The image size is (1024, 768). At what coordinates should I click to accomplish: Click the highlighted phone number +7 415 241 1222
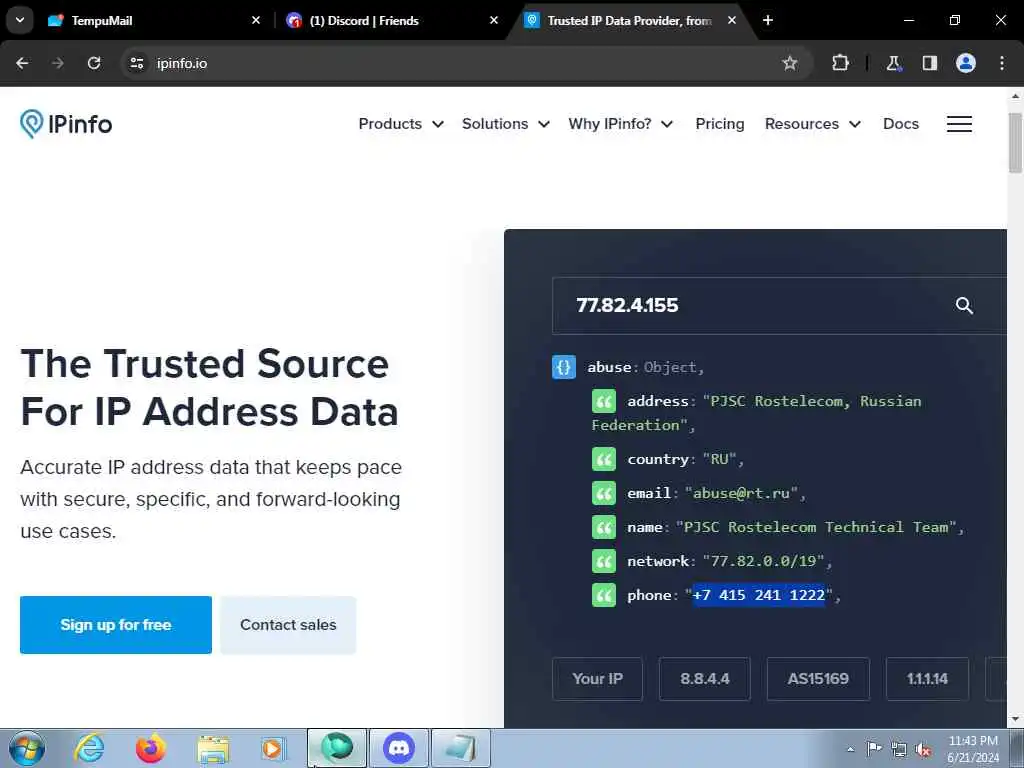(758, 595)
